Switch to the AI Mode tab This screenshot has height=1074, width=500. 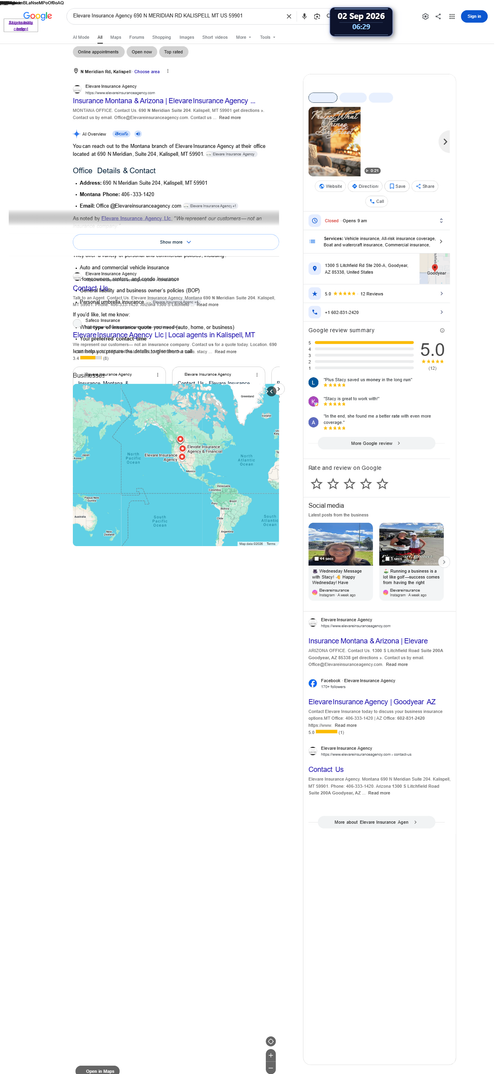(x=81, y=37)
